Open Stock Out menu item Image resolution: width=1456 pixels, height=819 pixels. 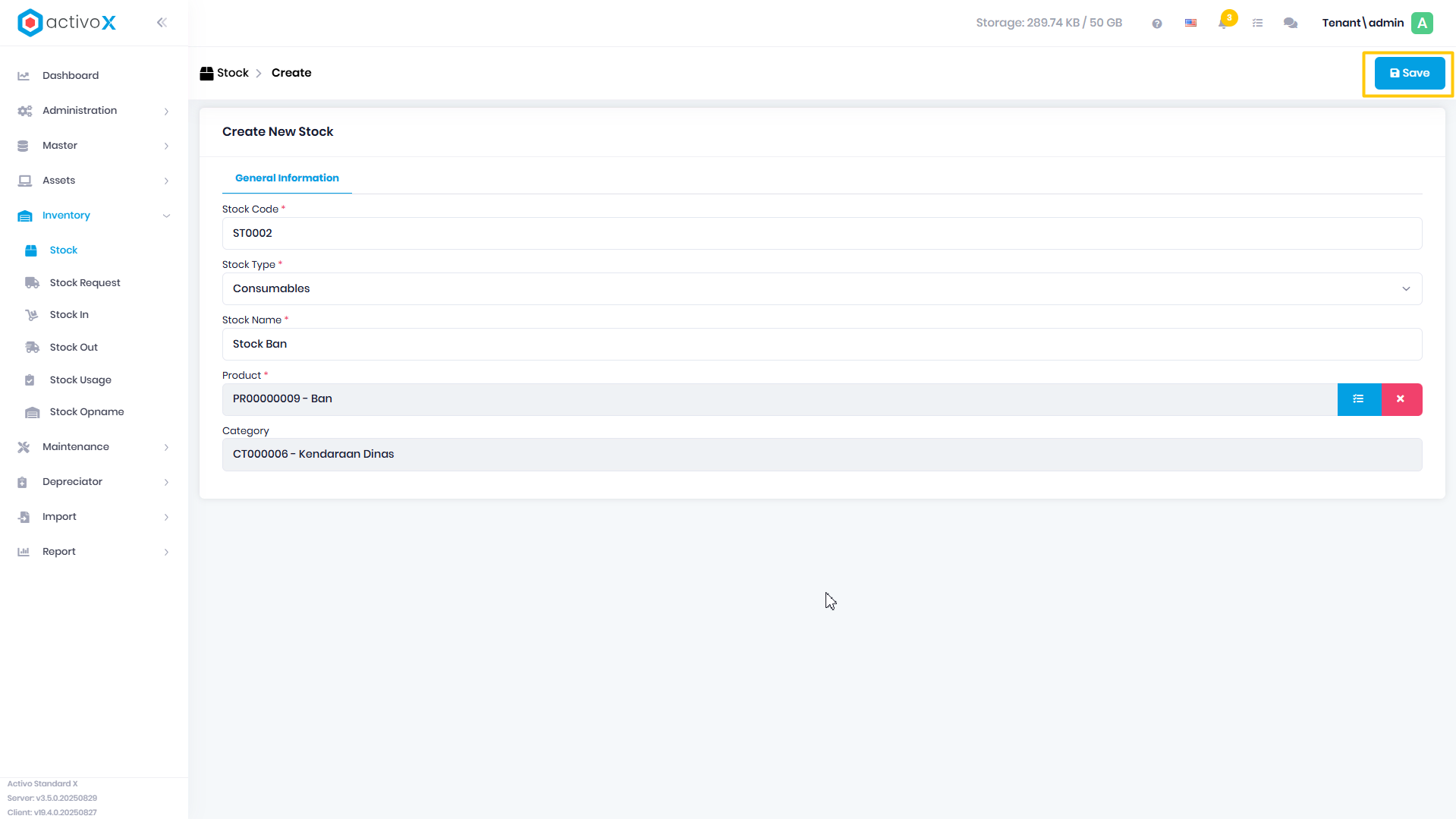click(x=74, y=348)
